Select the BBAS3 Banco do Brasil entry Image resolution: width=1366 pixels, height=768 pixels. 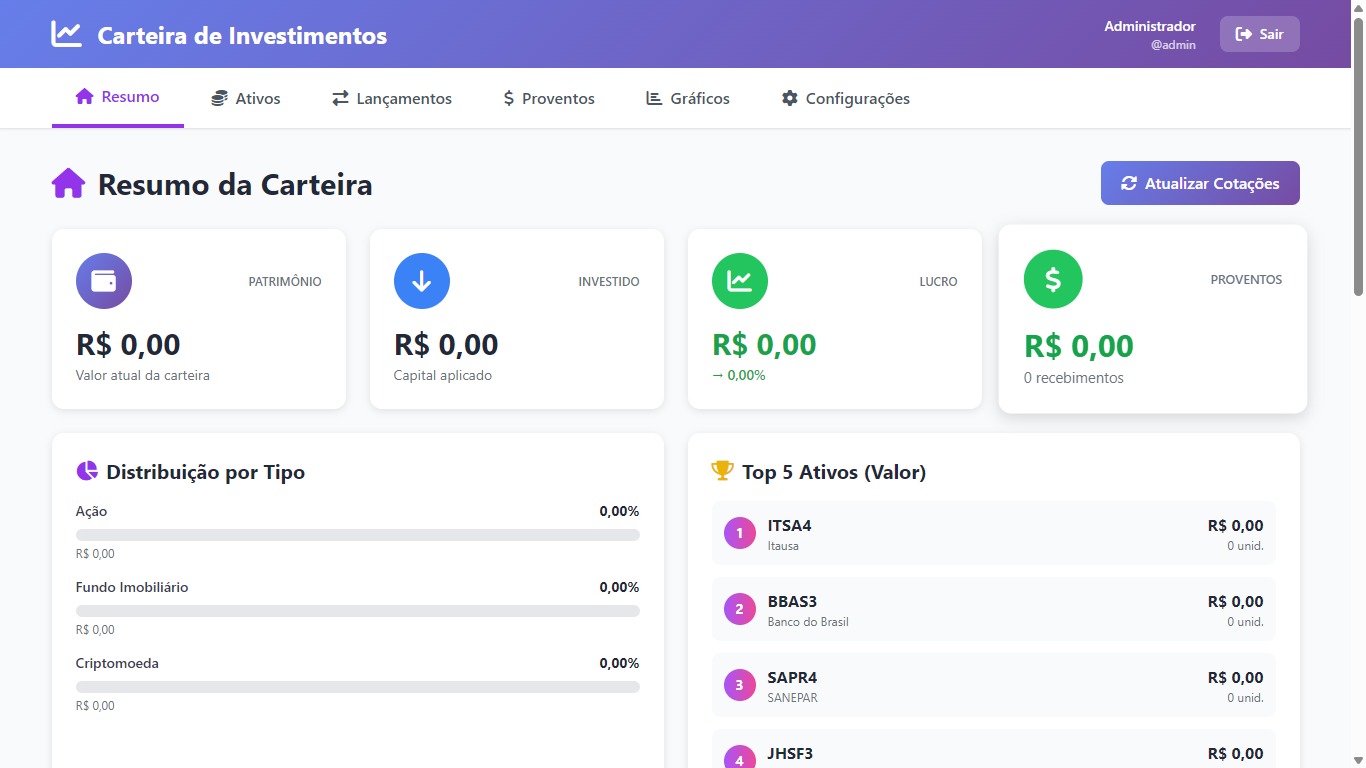click(993, 609)
